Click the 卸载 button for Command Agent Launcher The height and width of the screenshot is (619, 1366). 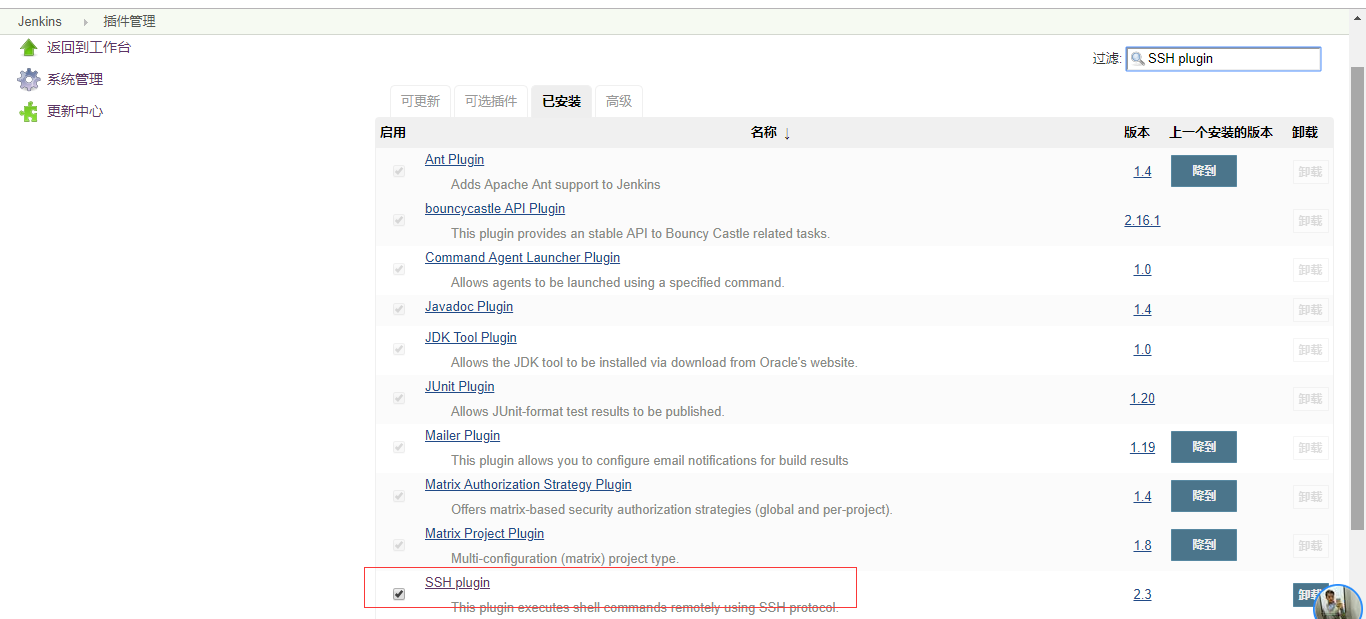(x=1310, y=270)
